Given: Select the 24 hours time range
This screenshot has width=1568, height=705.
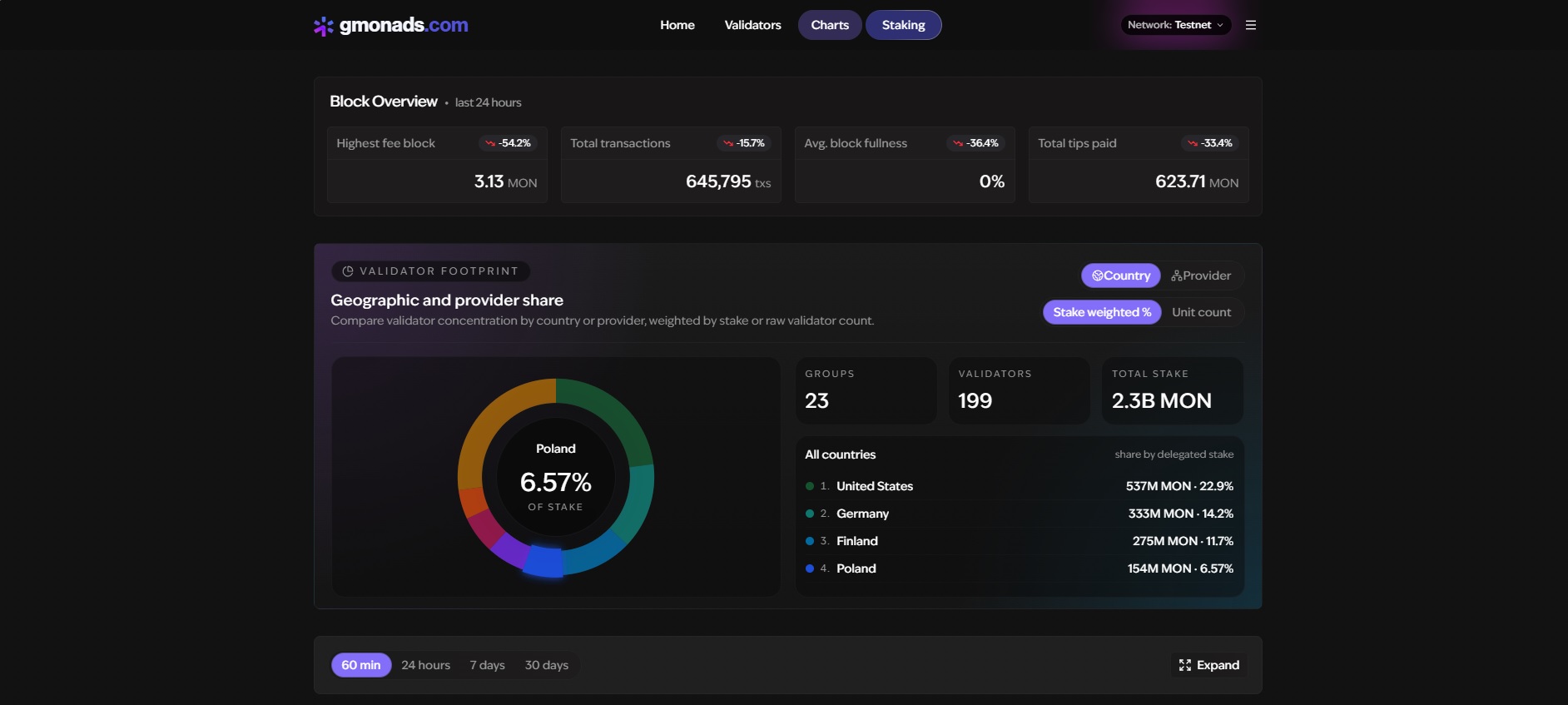Looking at the screenshot, I should [x=425, y=665].
